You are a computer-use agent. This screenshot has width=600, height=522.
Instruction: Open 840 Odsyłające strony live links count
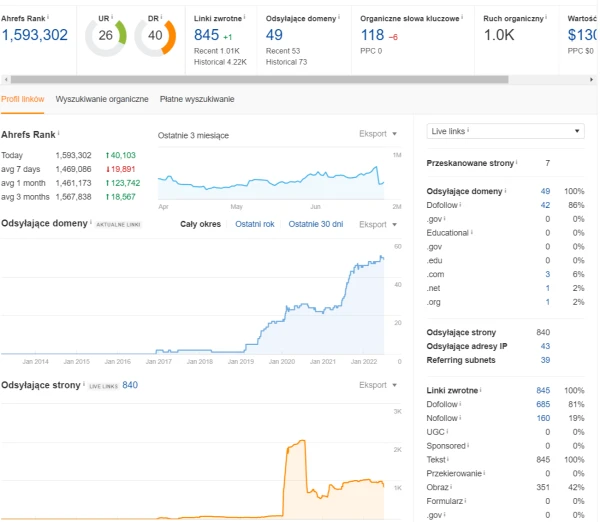[x=130, y=385]
